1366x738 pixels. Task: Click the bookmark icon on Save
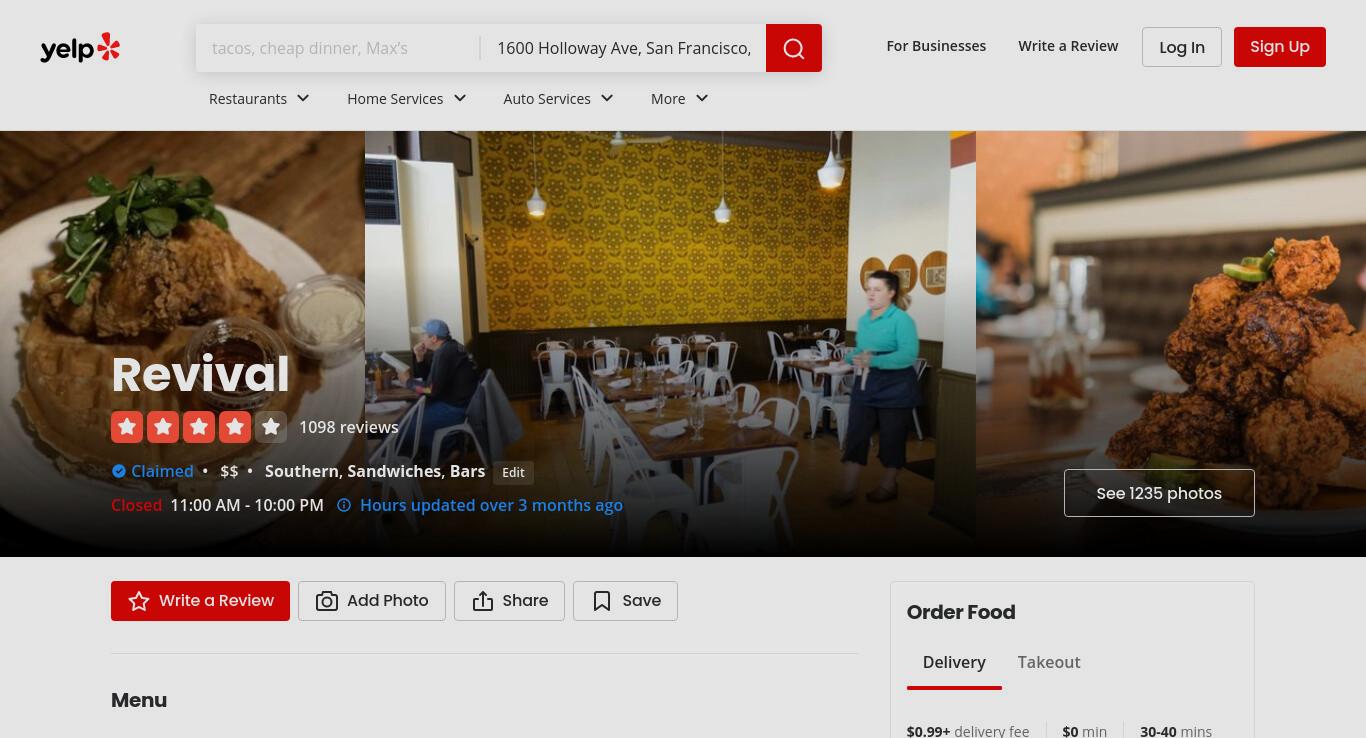pyautogui.click(x=602, y=601)
